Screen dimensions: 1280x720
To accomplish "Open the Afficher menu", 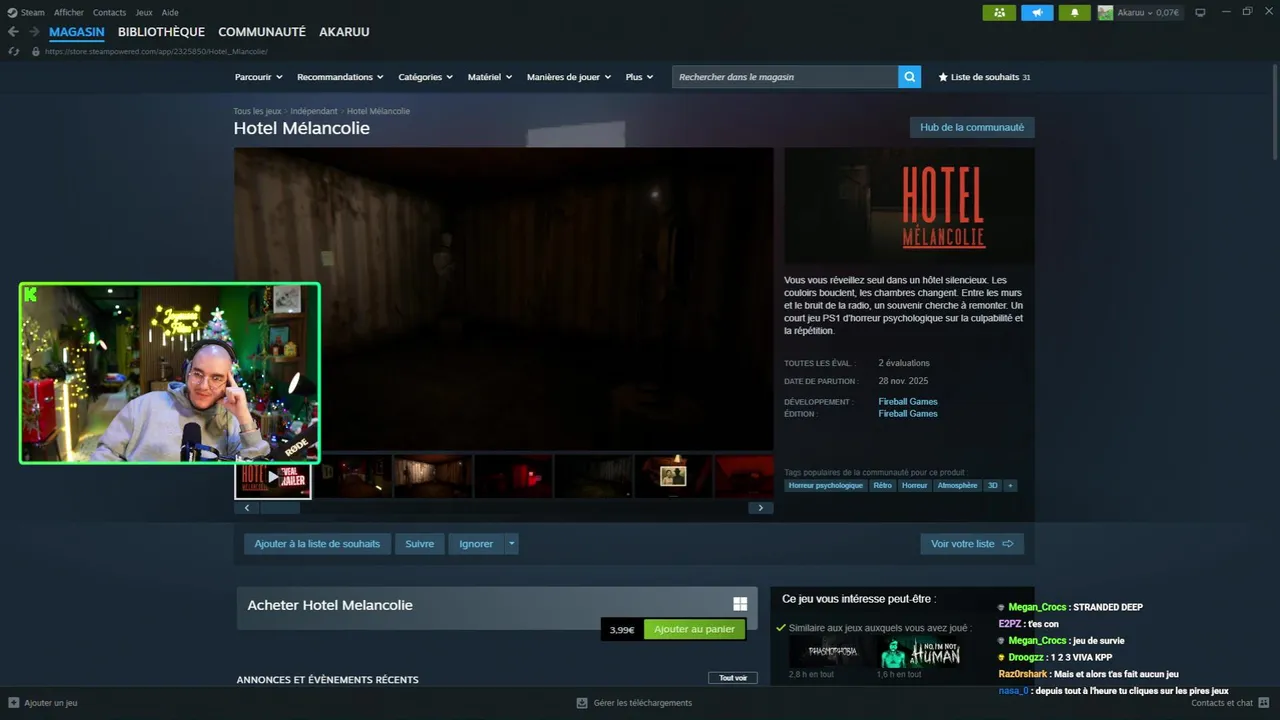I will pos(69,13).
